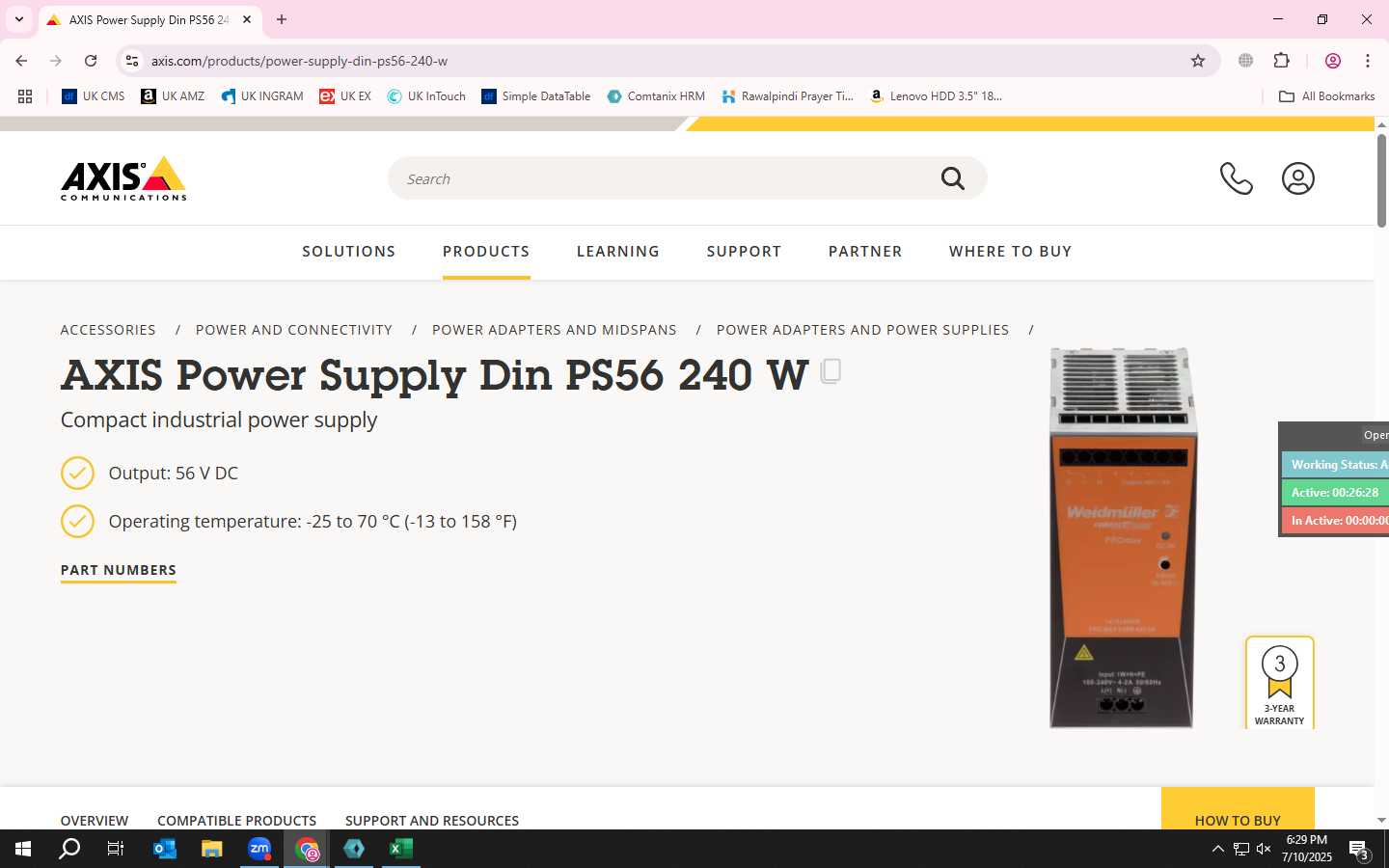Open File Explorer from taskbar
The image size is (1389, 868).
212,849
